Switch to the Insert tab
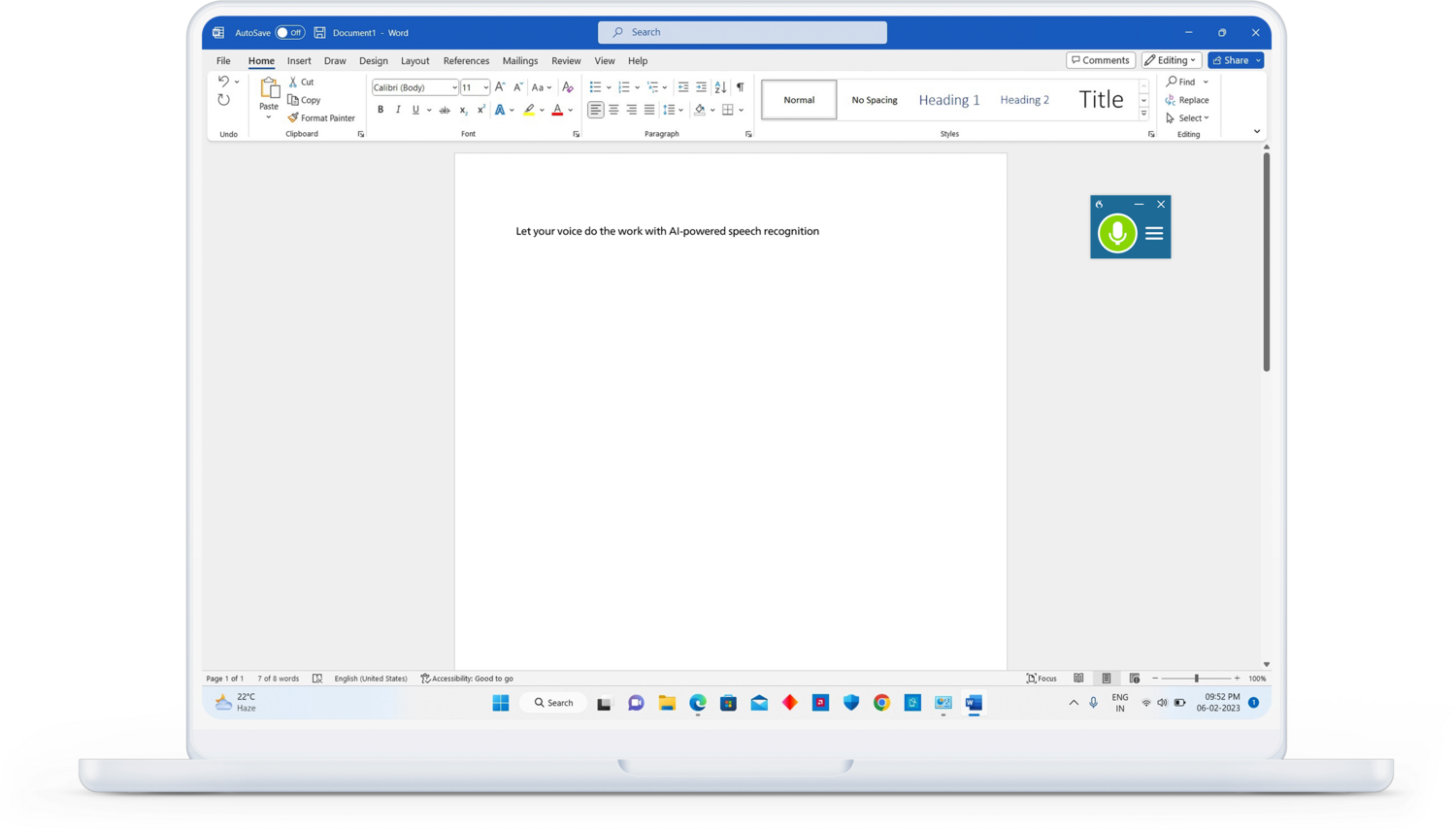 [299, 60]
